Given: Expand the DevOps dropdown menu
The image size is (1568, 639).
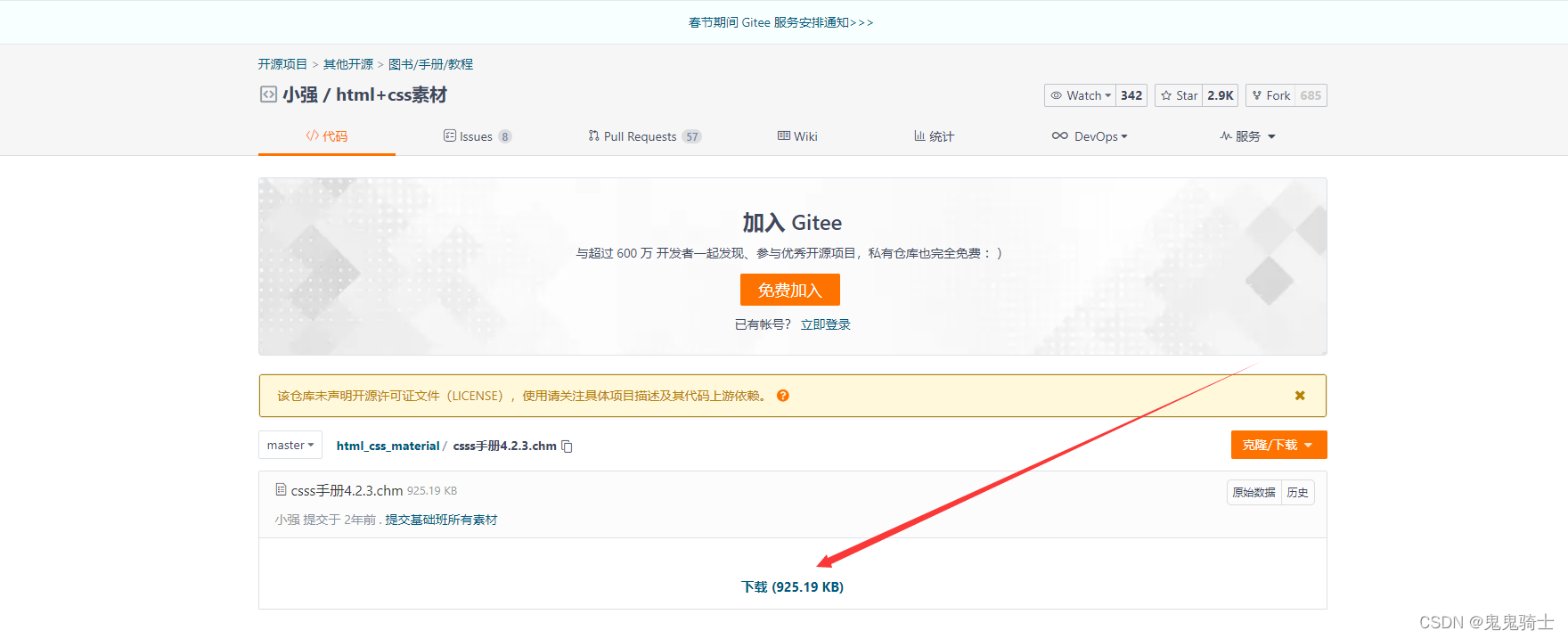Looking at the screenshot, I should coord(1090,136).
